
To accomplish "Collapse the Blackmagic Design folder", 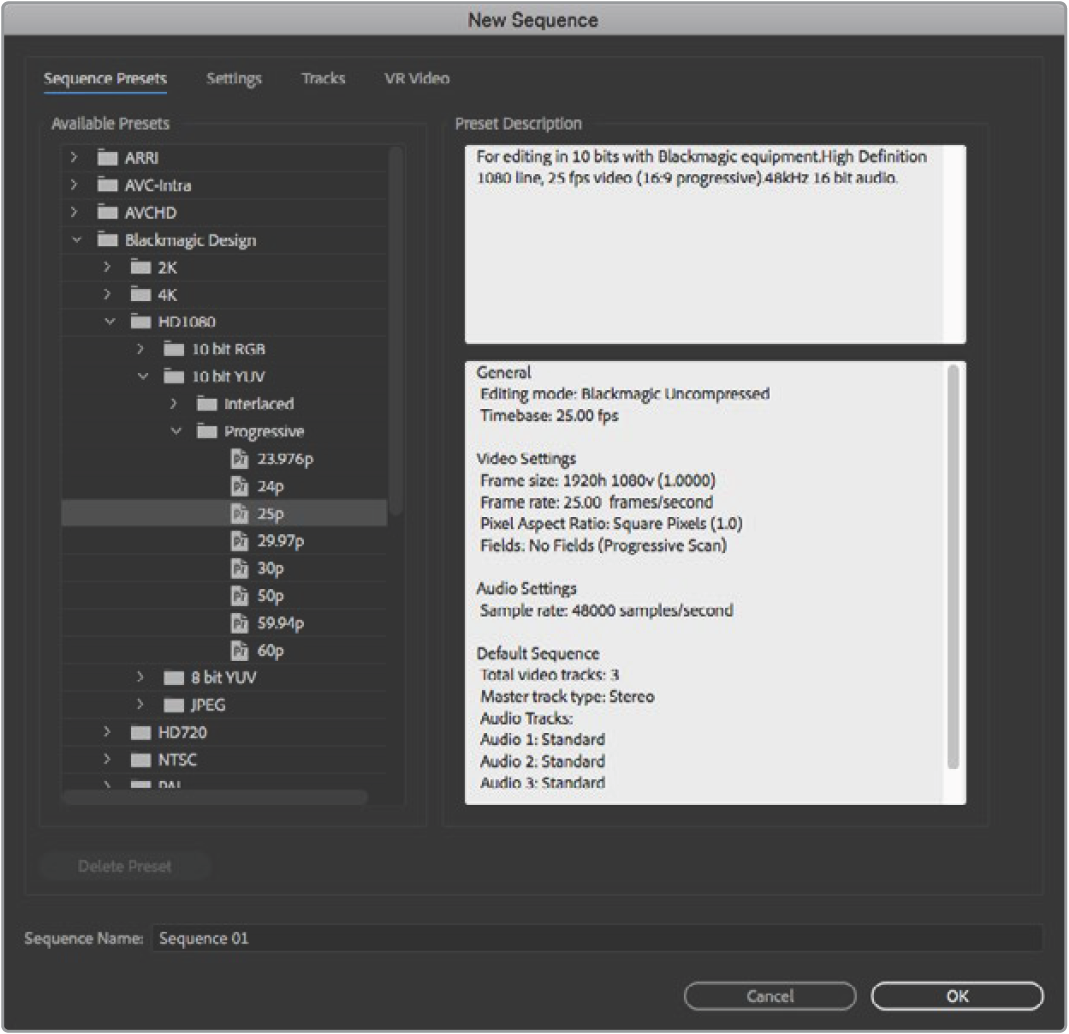I will 75,241.
